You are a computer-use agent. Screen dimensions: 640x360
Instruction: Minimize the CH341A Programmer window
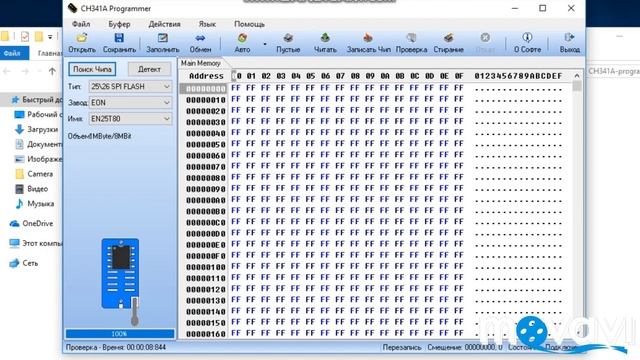515,8
